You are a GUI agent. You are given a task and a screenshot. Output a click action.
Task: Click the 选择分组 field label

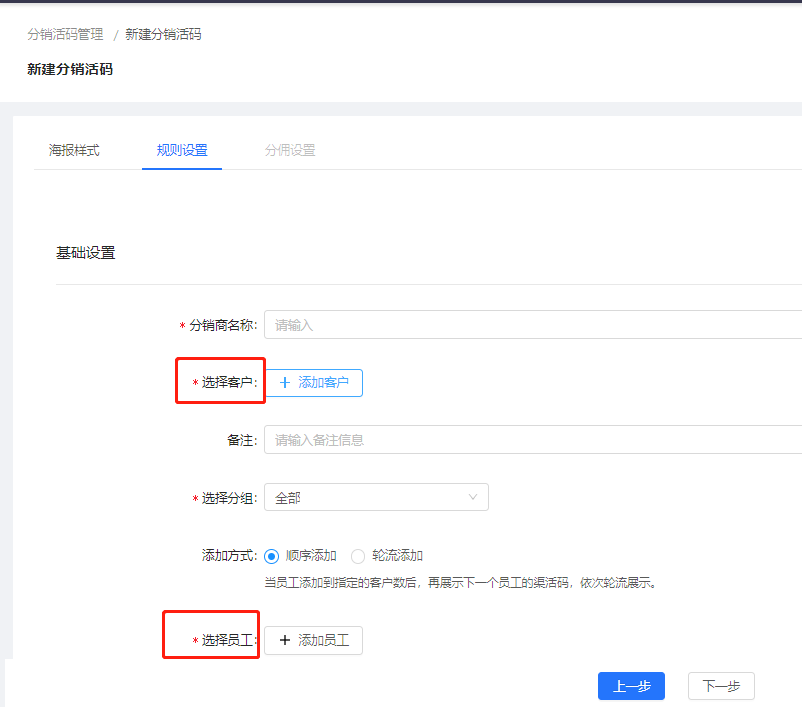[x=229, y=498]
